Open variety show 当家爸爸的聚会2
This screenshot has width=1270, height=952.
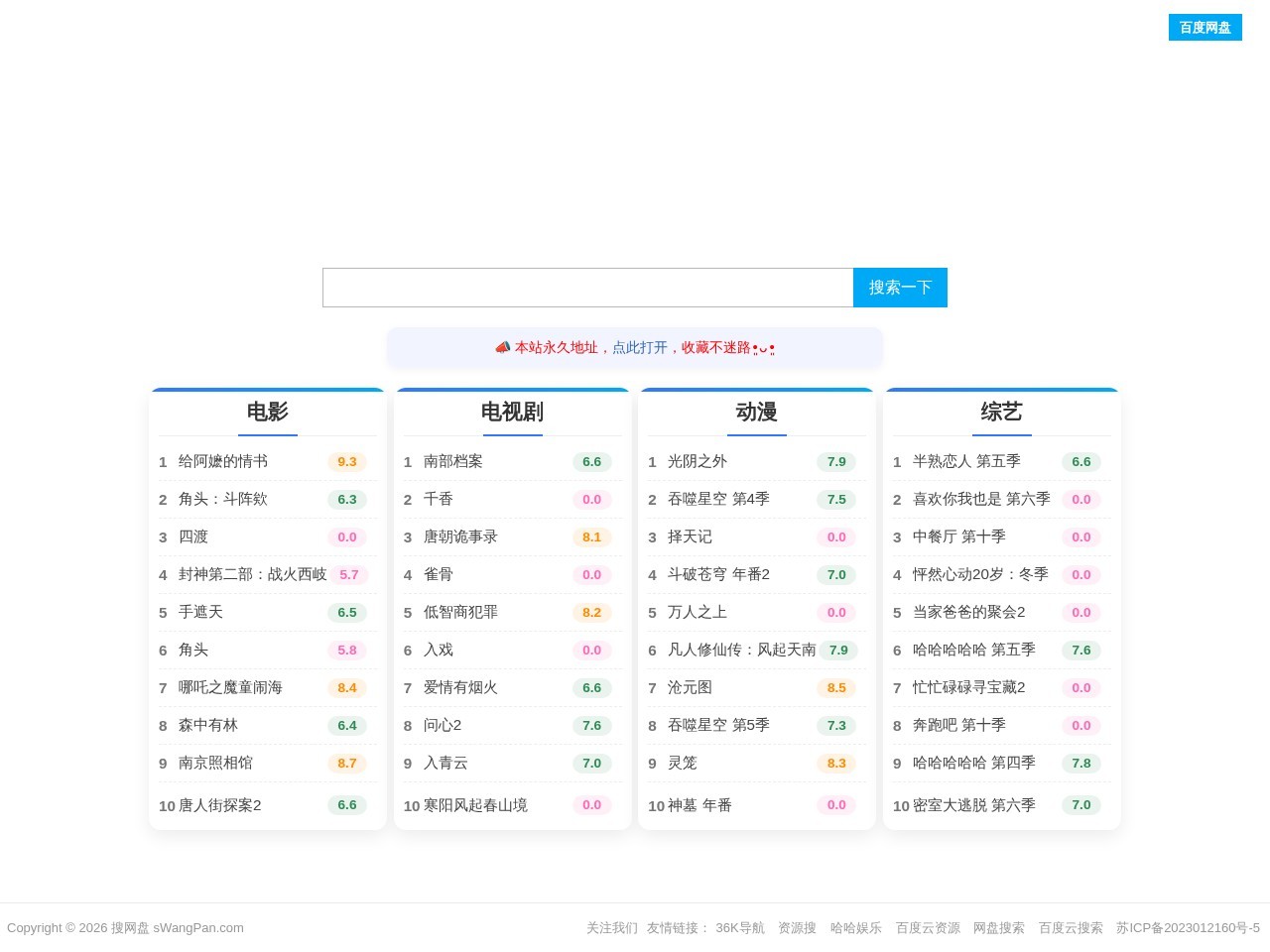coord(969,612)
